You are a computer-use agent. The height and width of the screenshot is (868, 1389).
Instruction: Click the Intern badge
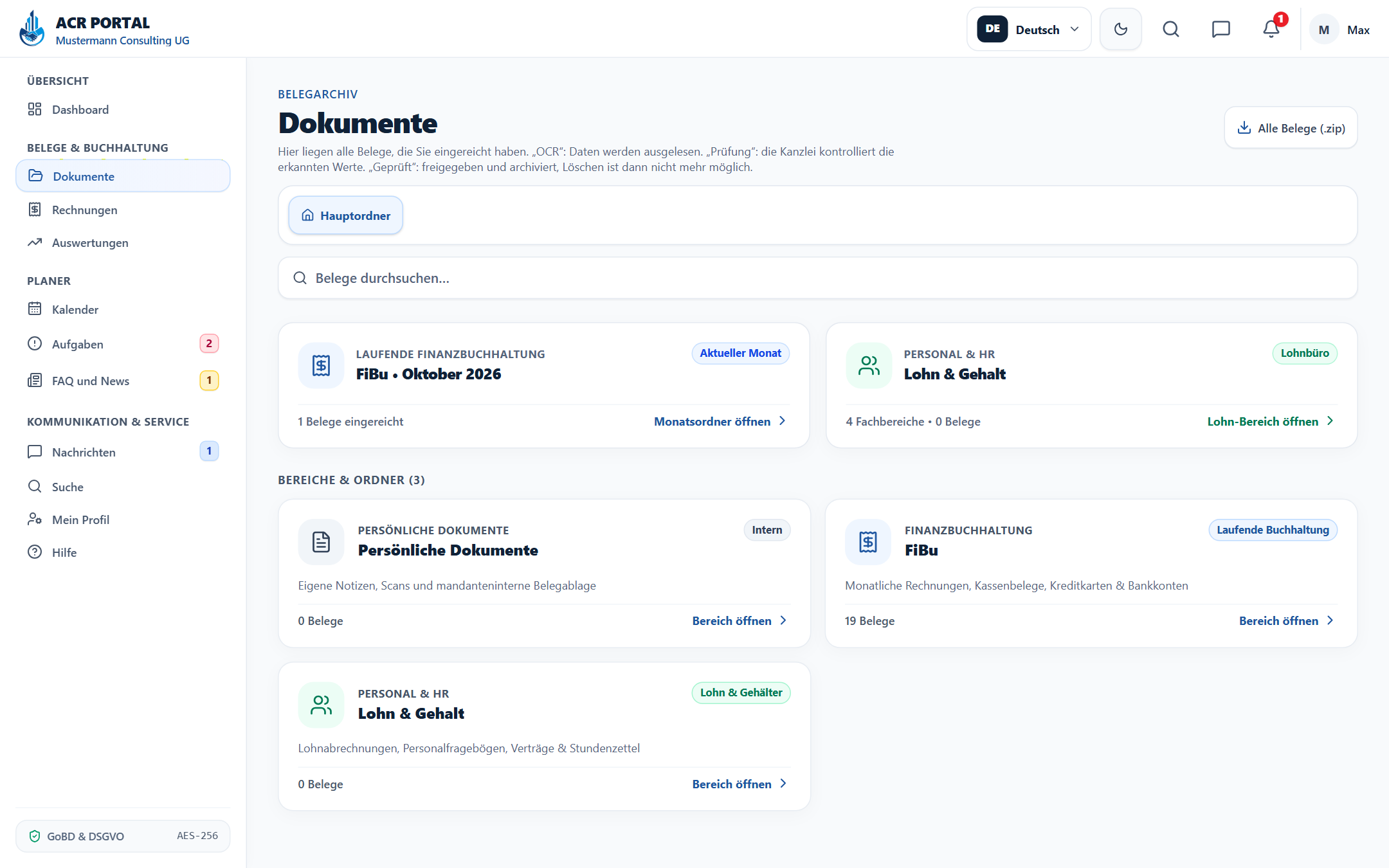(767, 530)
